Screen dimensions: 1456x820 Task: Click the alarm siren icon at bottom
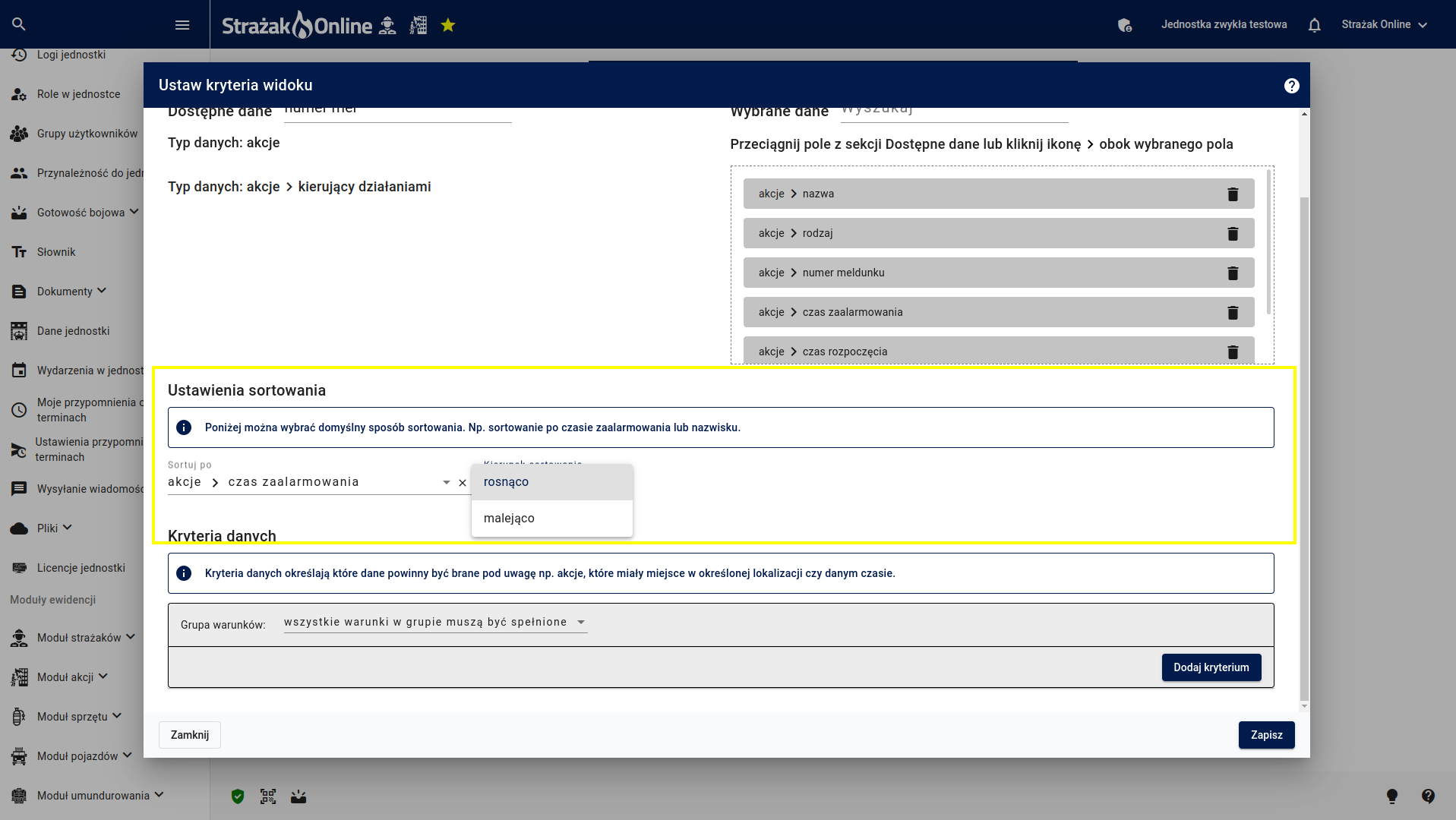pyautogui.click(x=298, y=796)
